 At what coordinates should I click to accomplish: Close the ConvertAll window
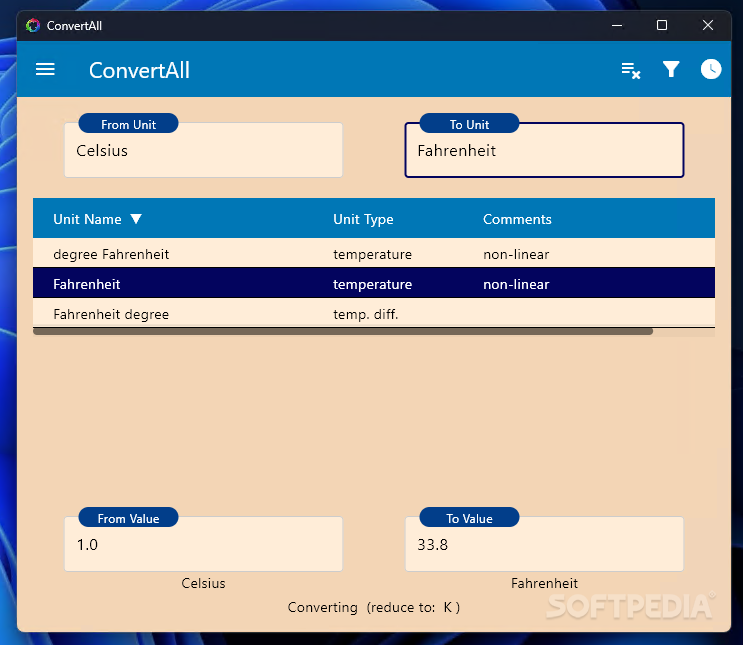pos(707,26)
